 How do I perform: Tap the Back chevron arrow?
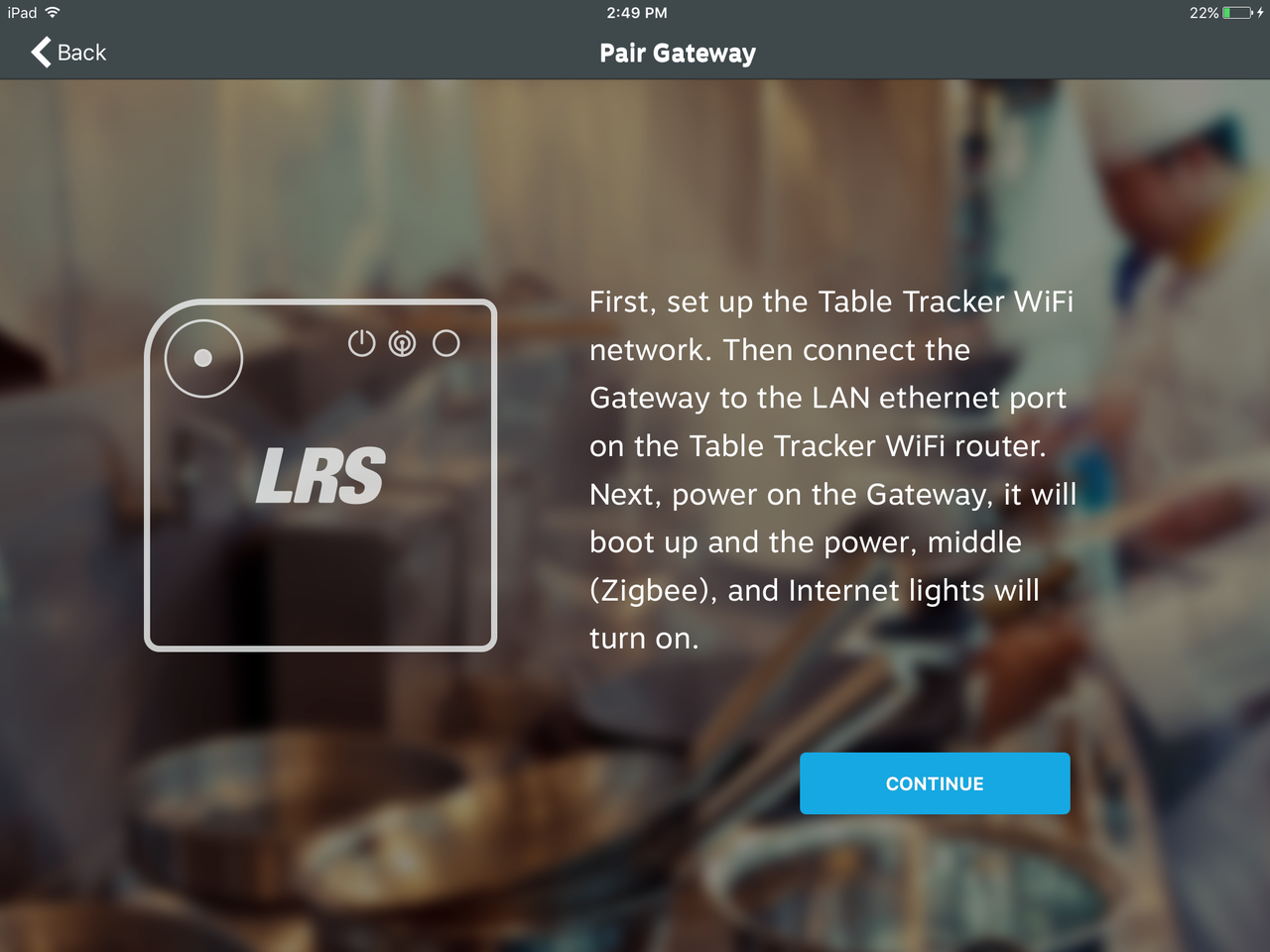click(41, 53)
